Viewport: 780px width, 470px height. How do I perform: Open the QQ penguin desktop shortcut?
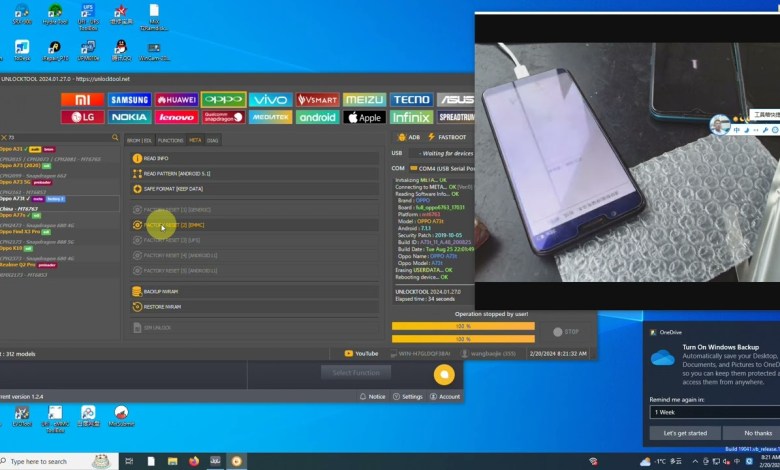pos(121,50)
